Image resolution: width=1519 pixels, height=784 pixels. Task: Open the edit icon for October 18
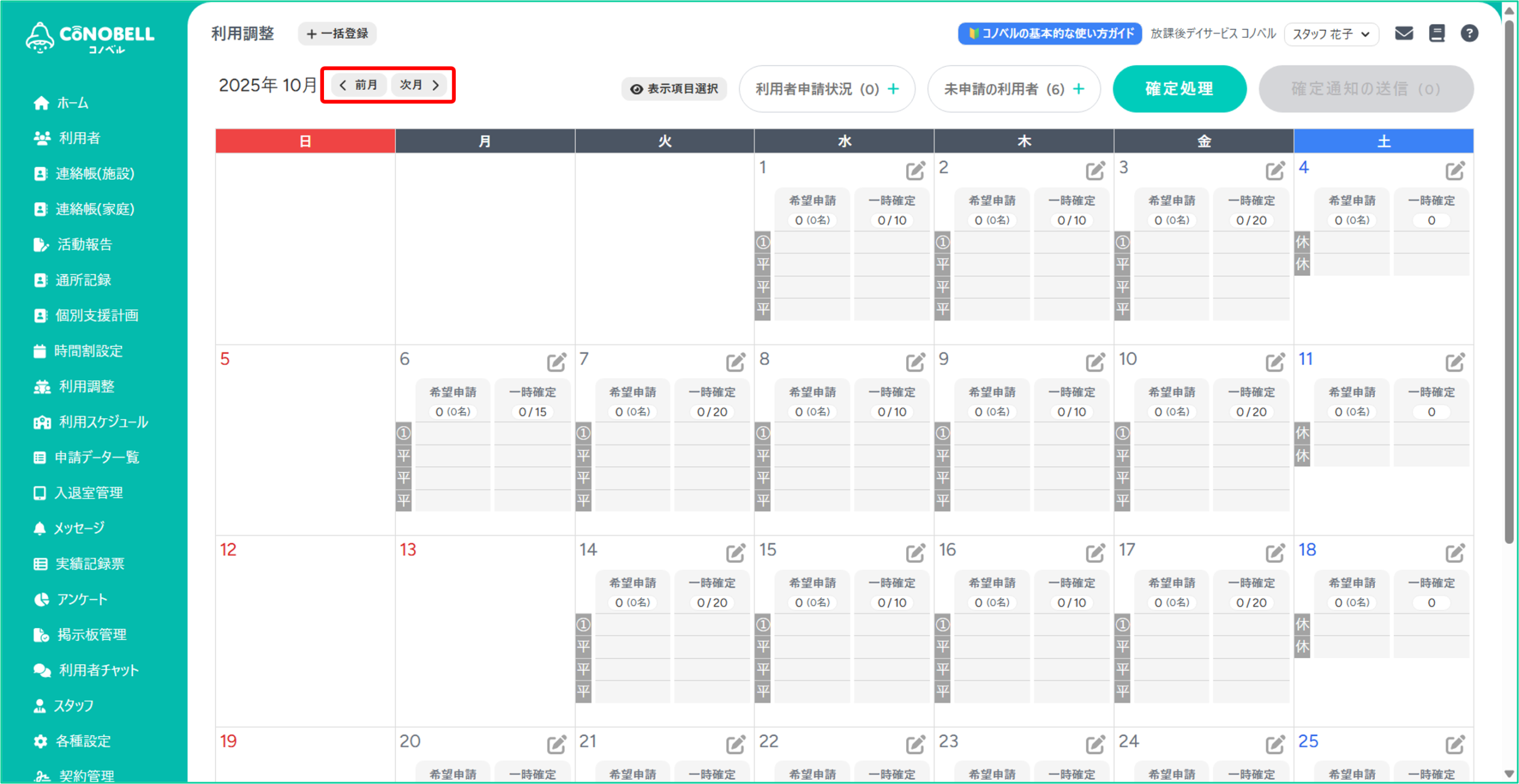[1454, 553]
